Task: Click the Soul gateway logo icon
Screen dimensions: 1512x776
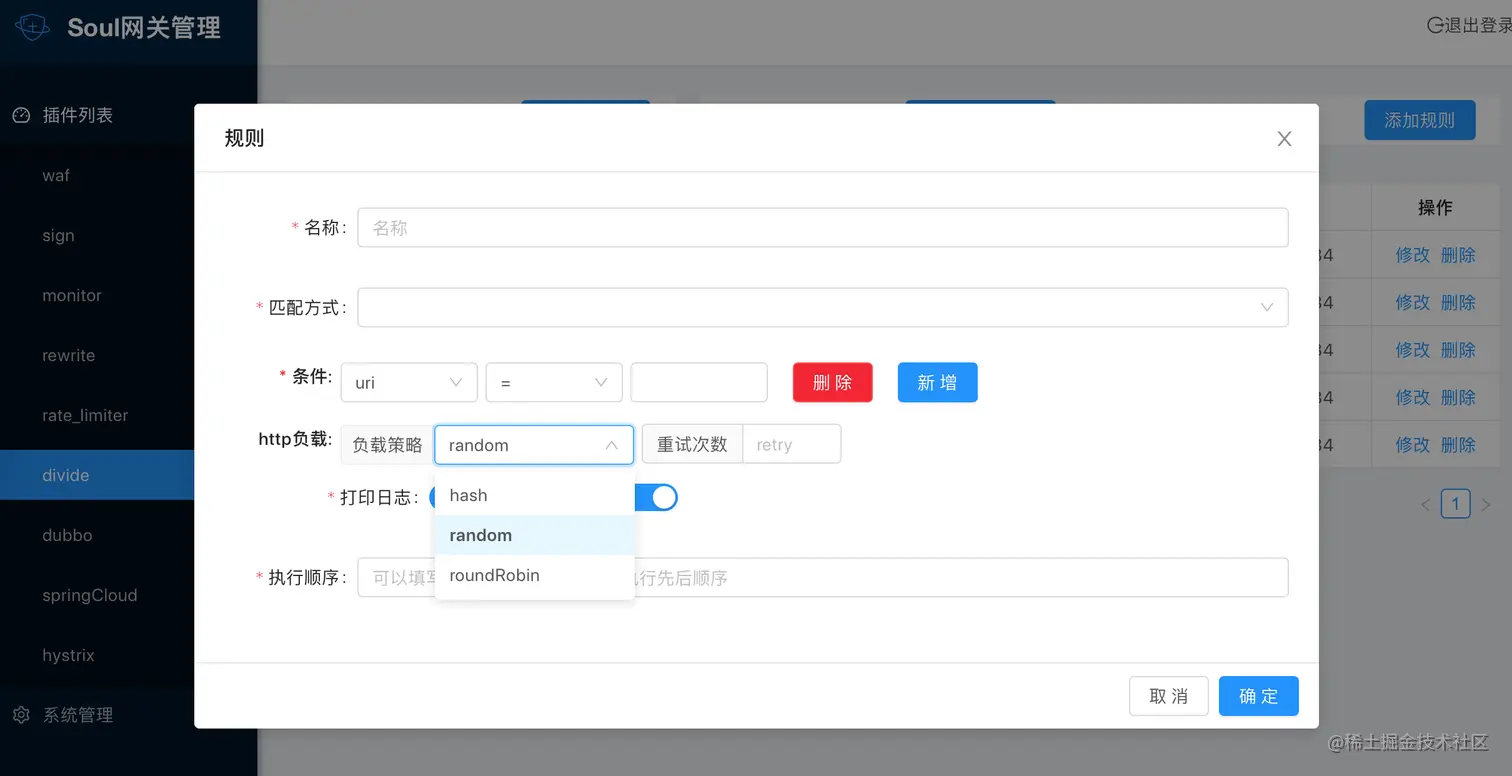Action: 32,27
